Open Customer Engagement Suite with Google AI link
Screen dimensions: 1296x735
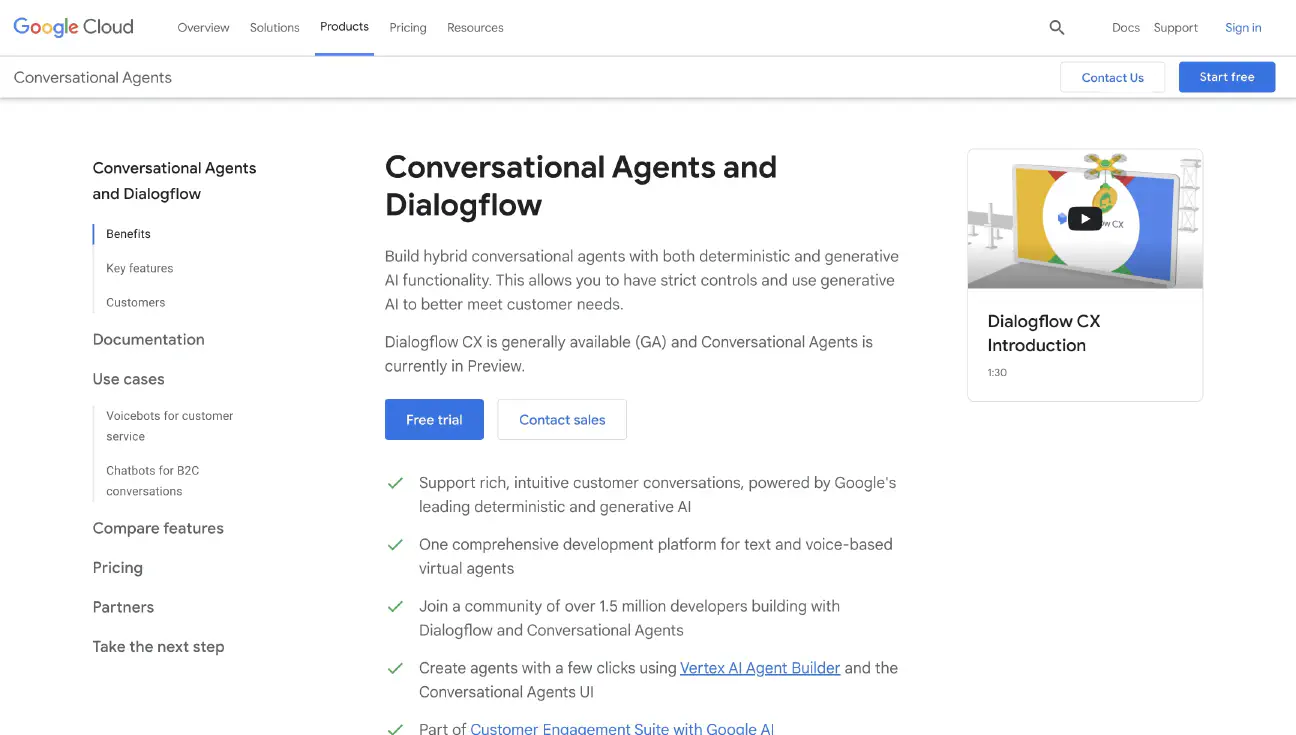point(622,728)
